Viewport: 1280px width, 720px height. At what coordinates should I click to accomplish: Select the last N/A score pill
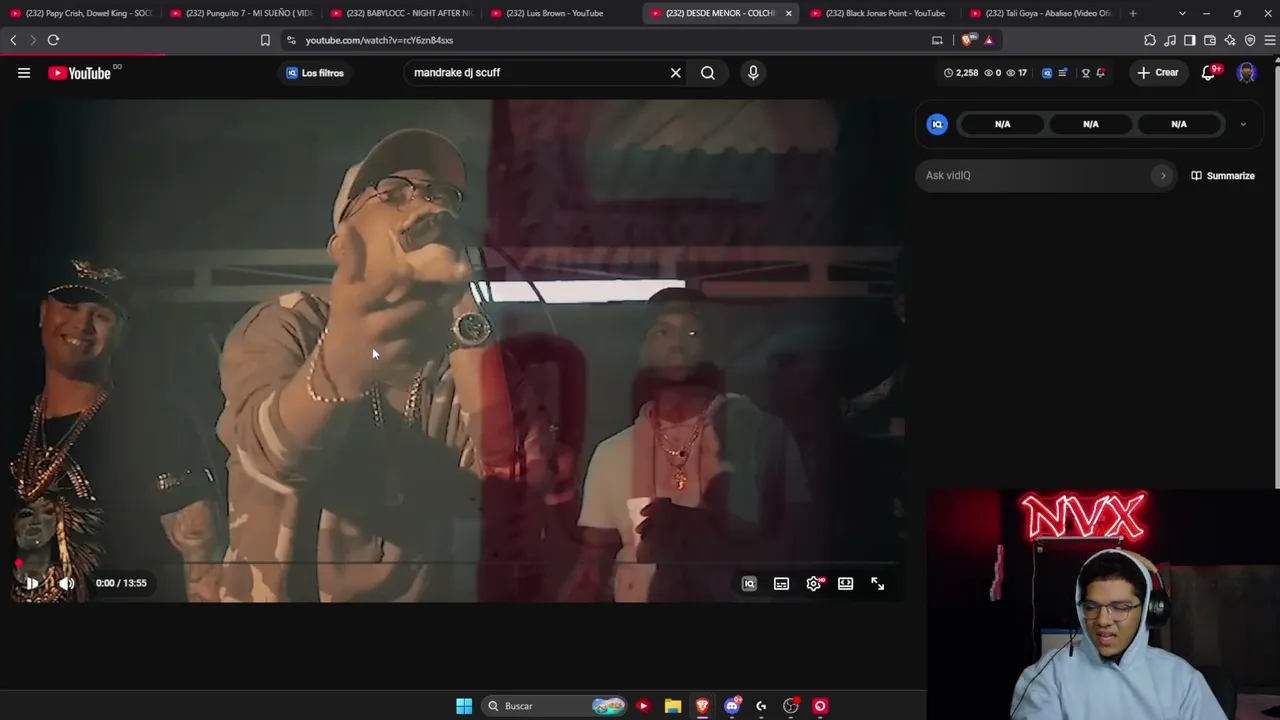click(x=1179, y=124)
